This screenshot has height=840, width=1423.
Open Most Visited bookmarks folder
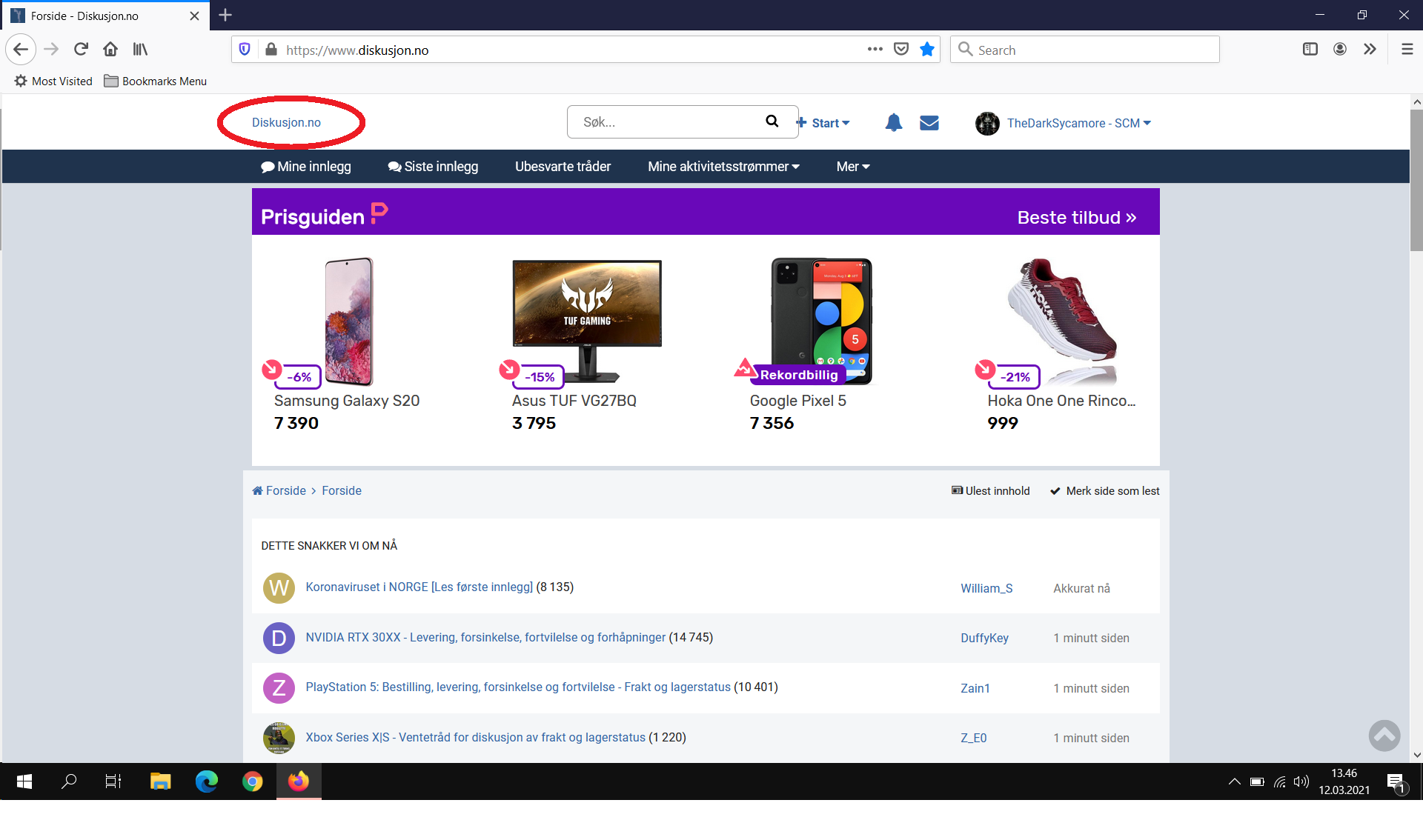[x=53, y=81]
